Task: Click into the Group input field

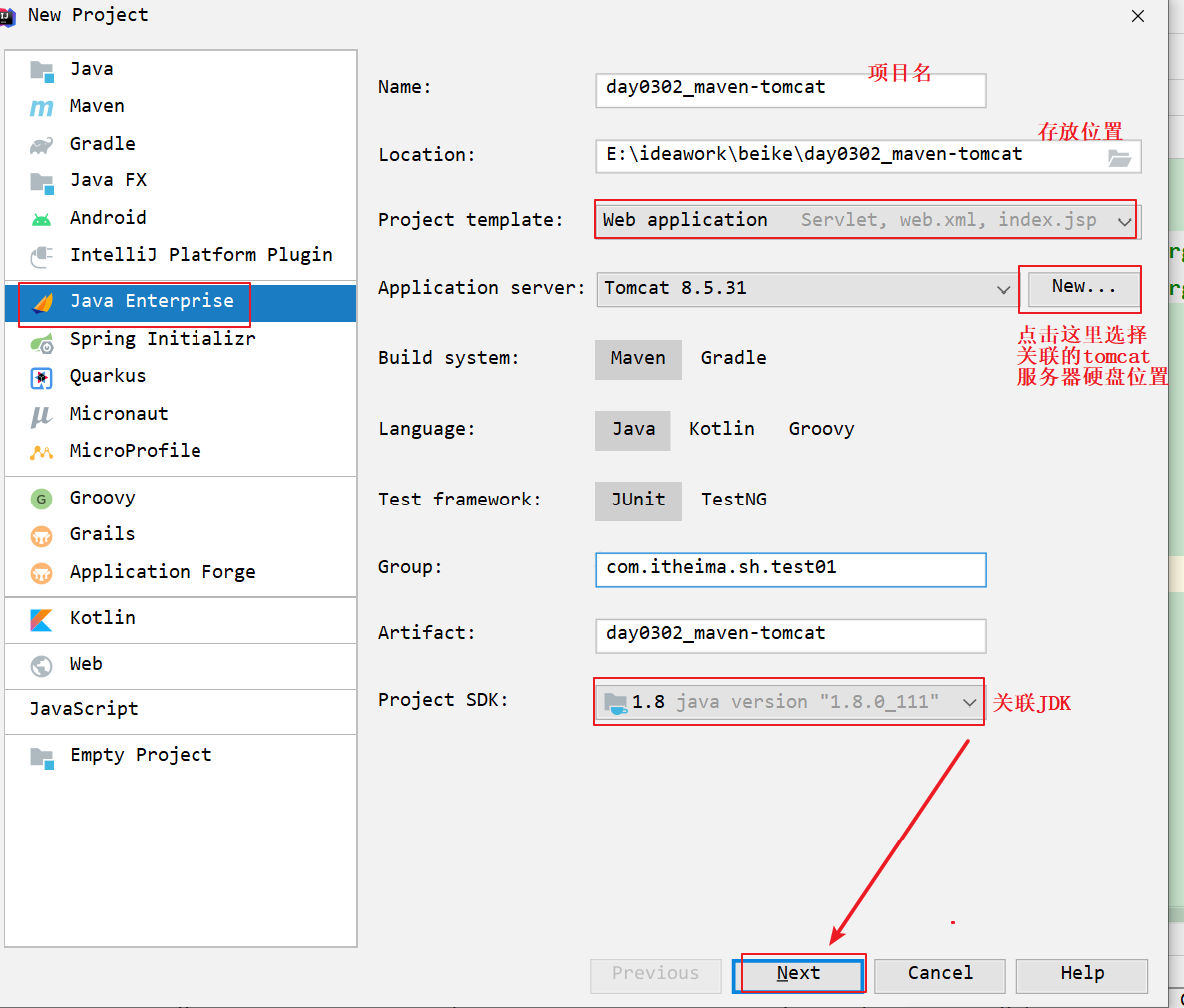Action: pos(790,569)
